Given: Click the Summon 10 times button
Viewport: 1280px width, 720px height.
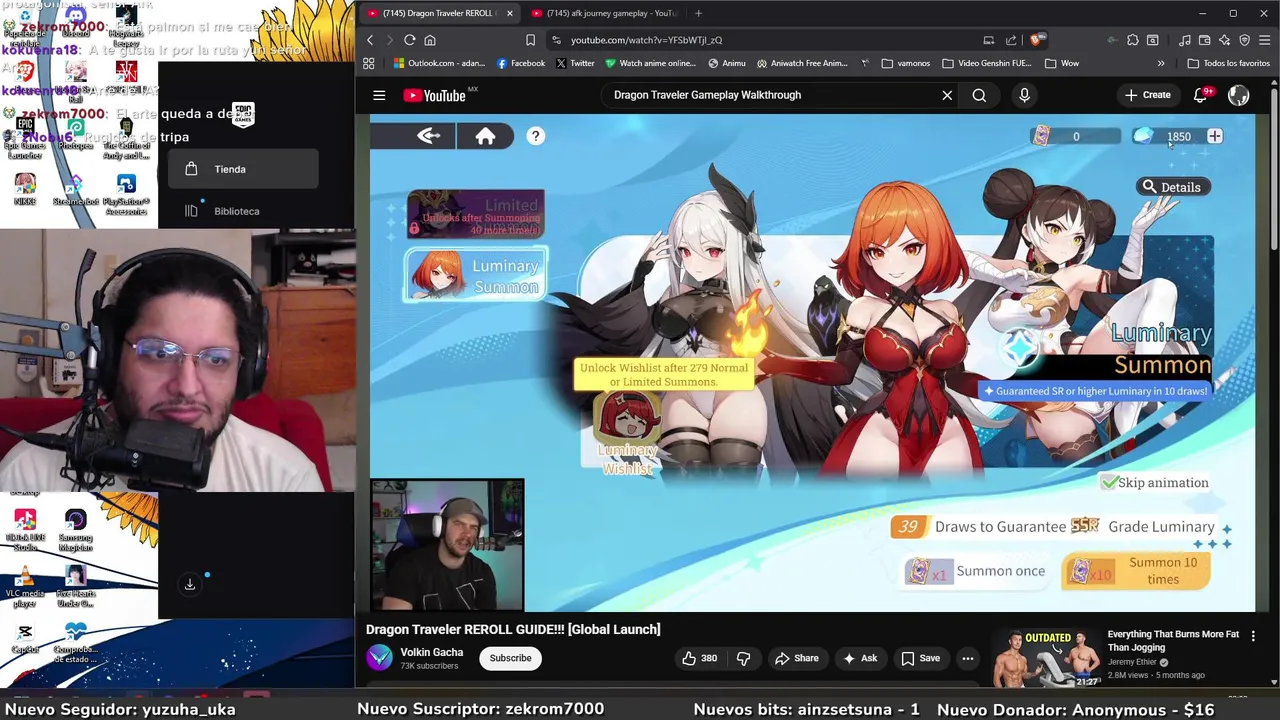Looking at the screenshot, I should pyautogui.click(x=1136, y=571).
